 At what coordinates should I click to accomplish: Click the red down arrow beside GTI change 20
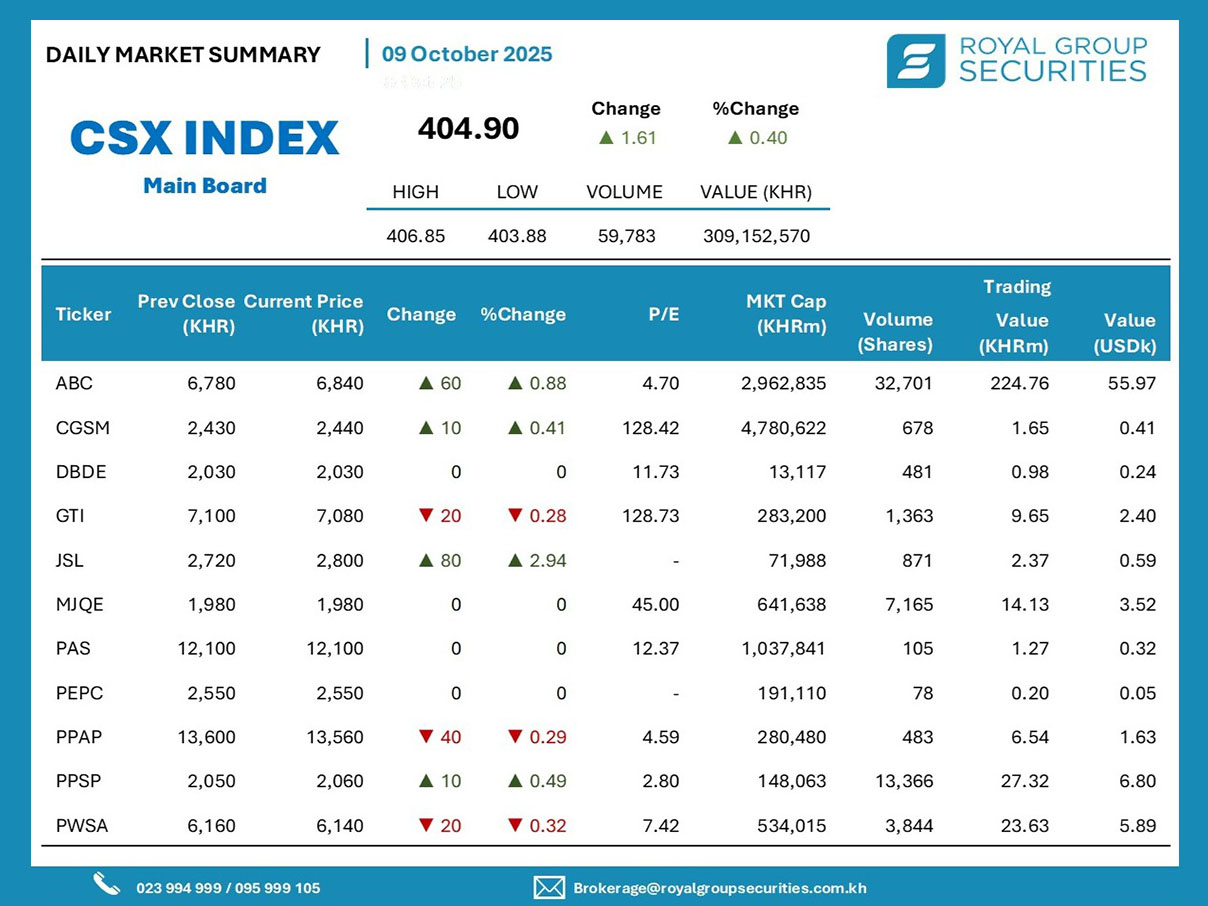(425, 516)
